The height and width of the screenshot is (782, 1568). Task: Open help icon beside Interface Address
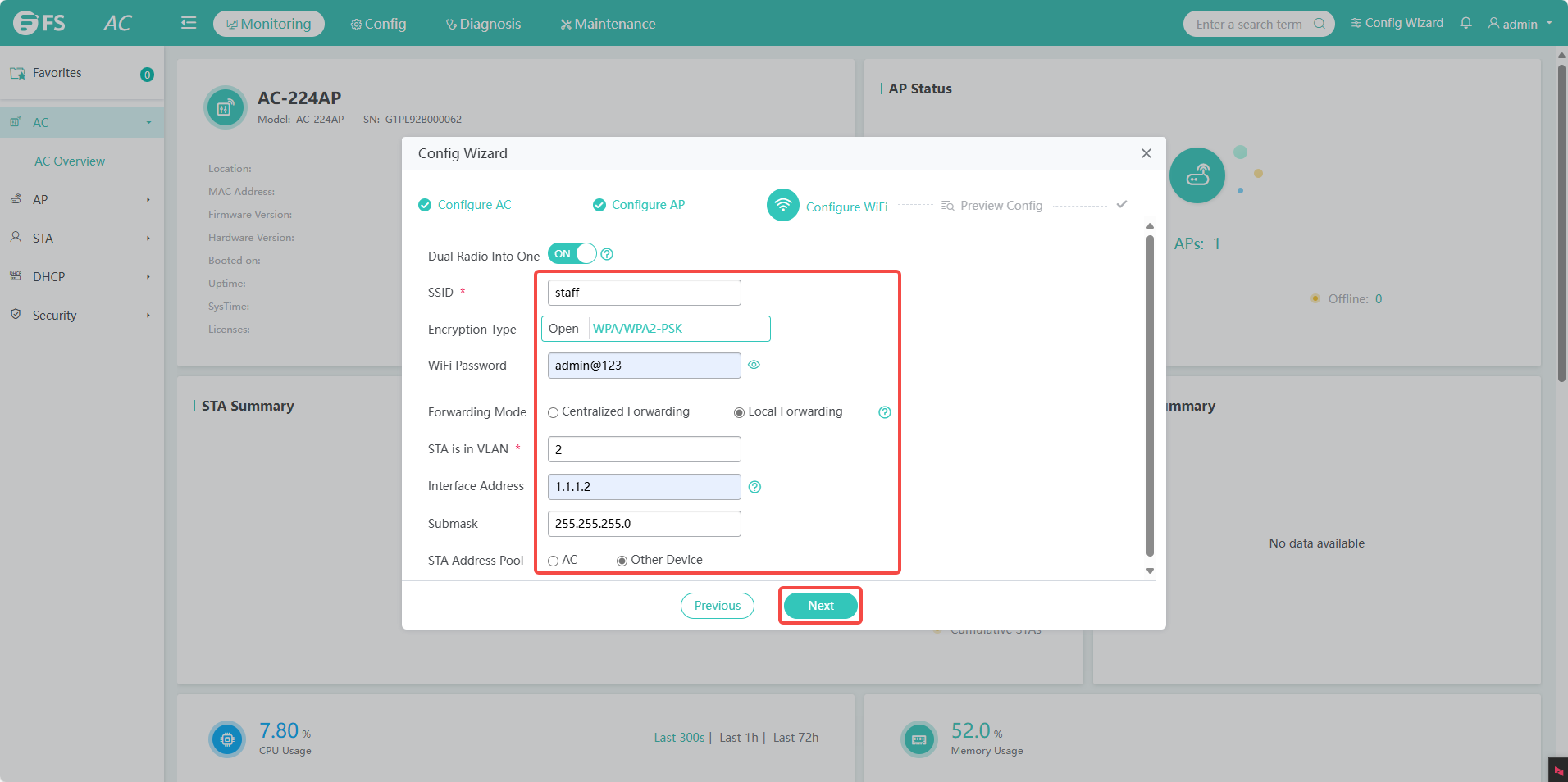click(x=755, y=487)
